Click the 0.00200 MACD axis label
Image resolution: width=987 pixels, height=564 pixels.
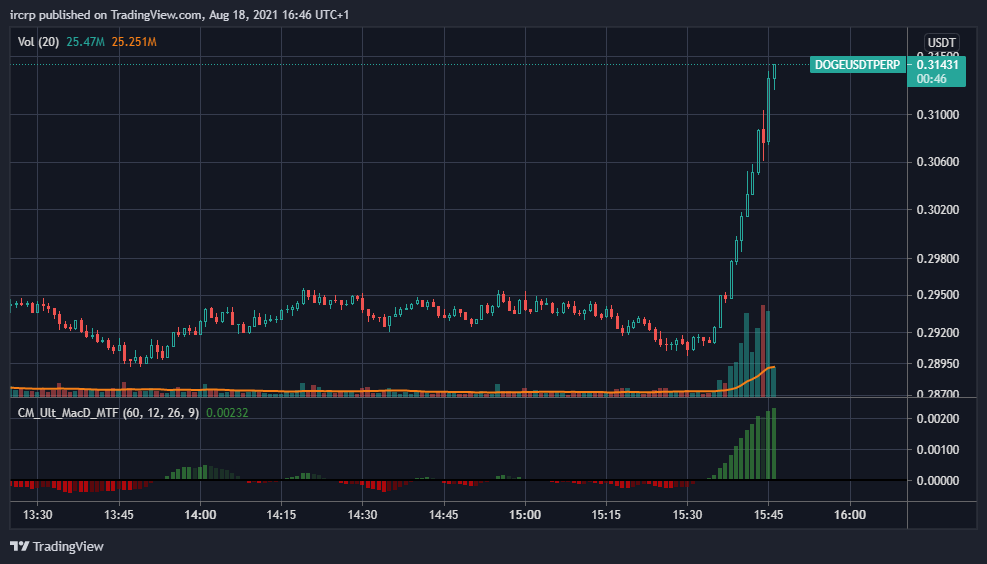[938, 419]
